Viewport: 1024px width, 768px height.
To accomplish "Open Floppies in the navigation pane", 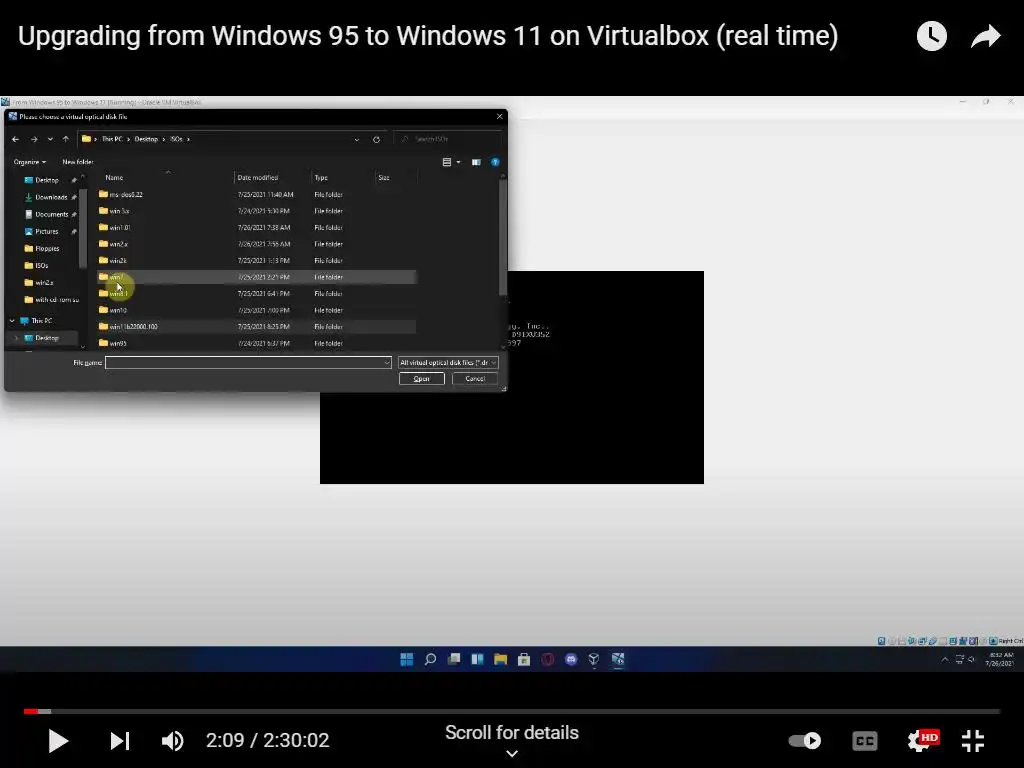I will click(x=47, y=248).
